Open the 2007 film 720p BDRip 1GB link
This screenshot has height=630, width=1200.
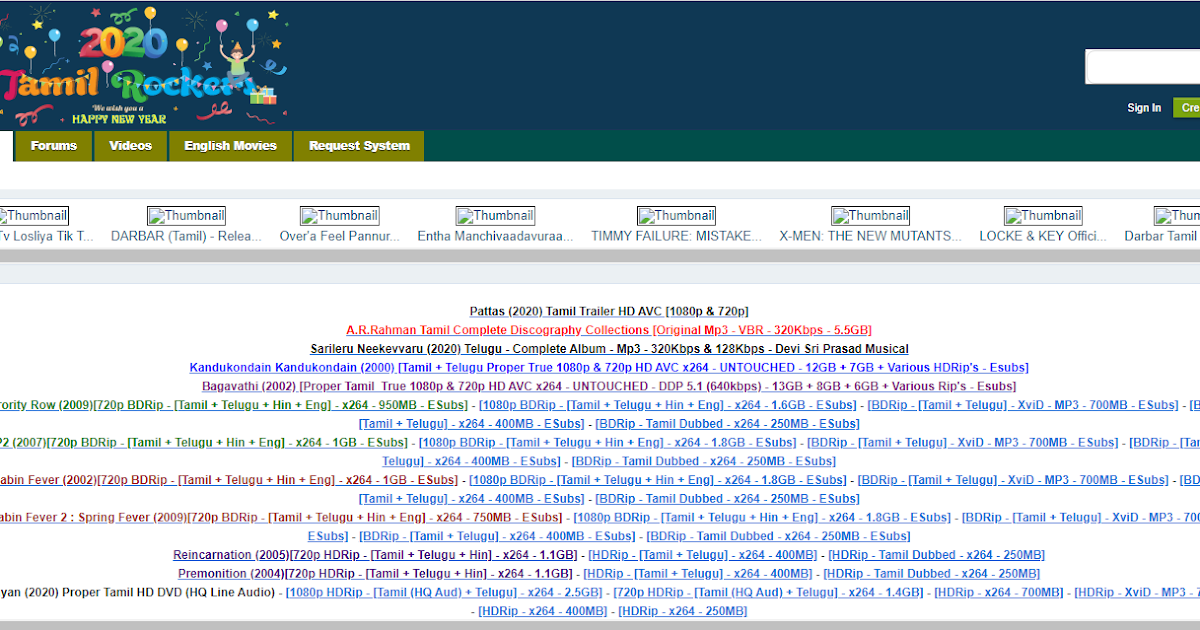(203, 442)
